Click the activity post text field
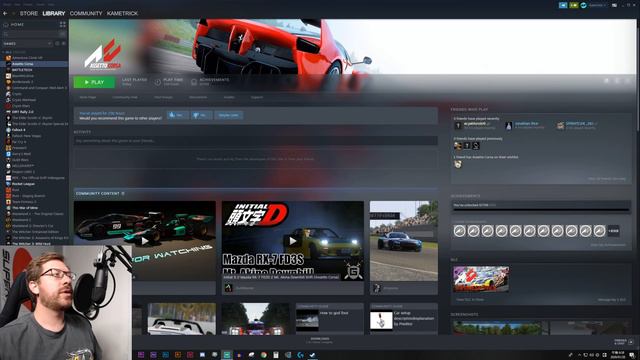The height and width of the screenshot is (360, 640). (256, 141)
